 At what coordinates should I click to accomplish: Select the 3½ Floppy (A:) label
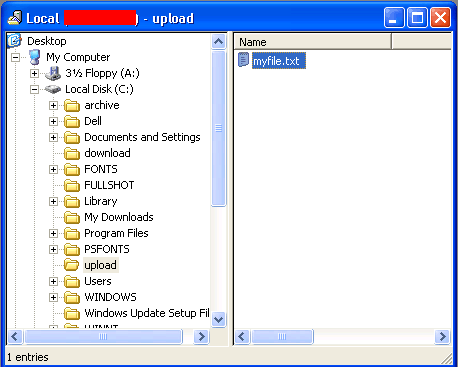click(x=102, y=73)
